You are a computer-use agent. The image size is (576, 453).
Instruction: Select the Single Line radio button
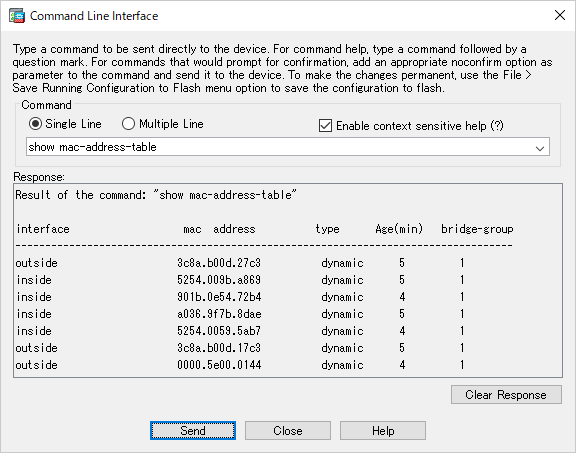[x=35, y=124]
